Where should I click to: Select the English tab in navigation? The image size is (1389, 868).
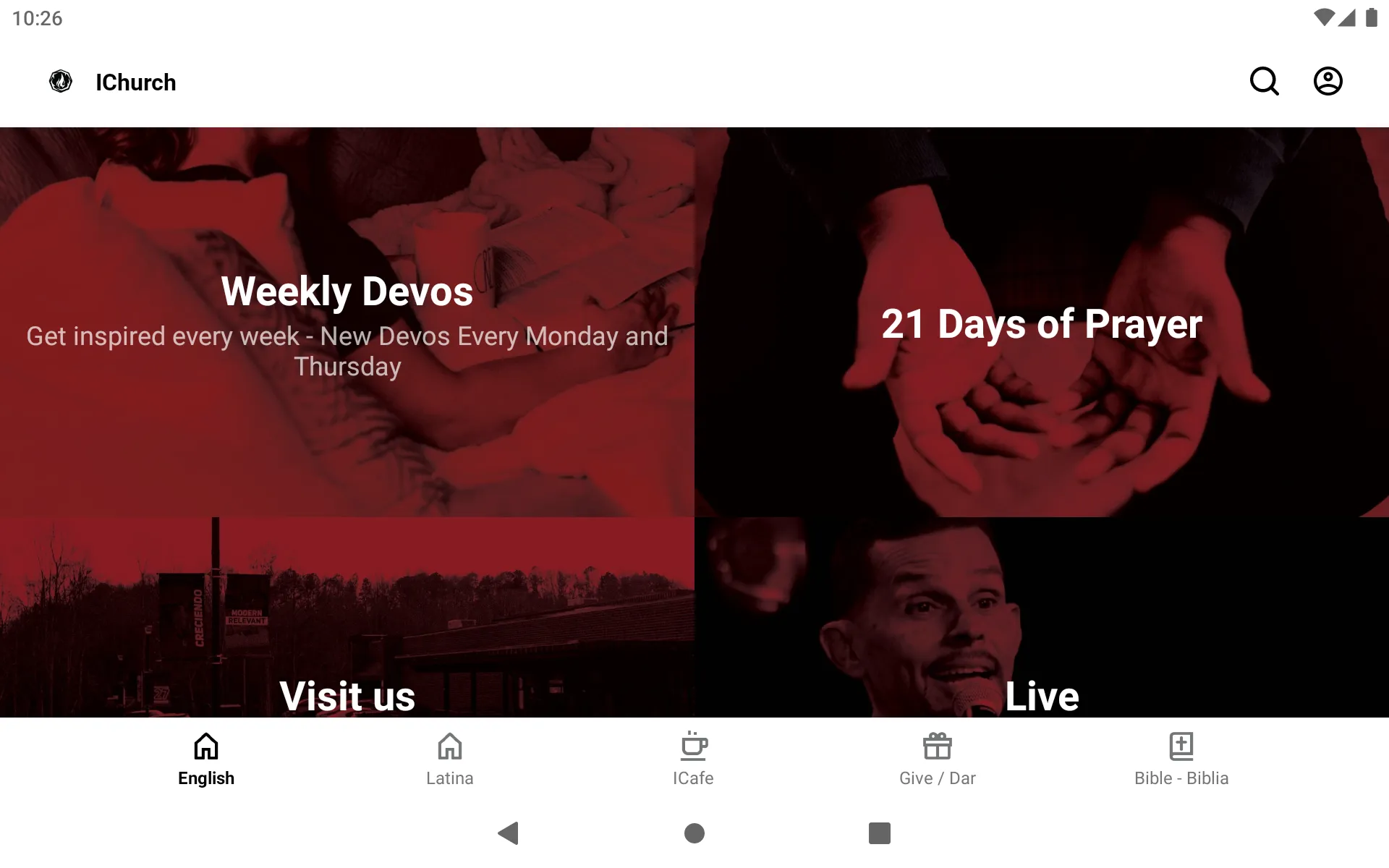point(206,758)
